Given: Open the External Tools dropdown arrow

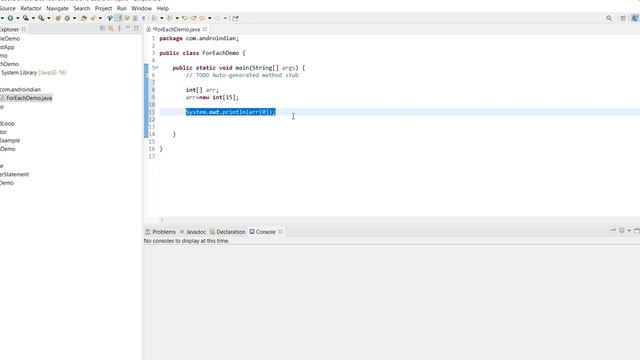Looking at the screenshot, I should pos(49,18).
